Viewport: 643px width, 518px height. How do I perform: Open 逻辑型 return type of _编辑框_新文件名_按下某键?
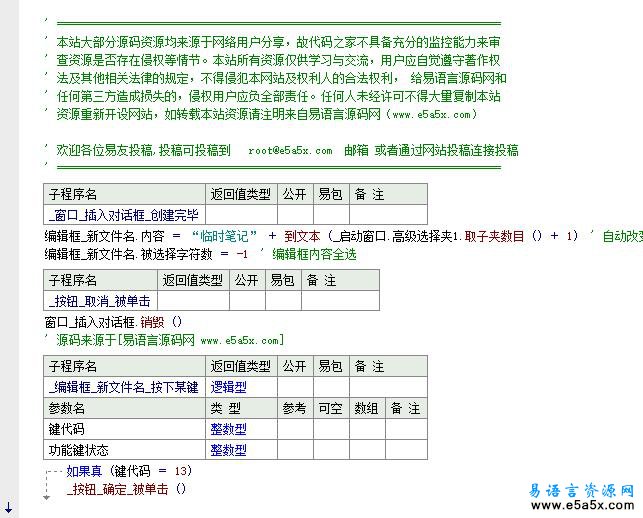228,387
